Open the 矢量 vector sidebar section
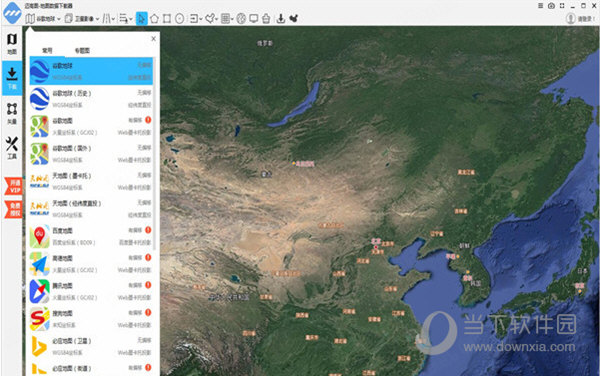The image size is (600, 376). click(12, 113)
